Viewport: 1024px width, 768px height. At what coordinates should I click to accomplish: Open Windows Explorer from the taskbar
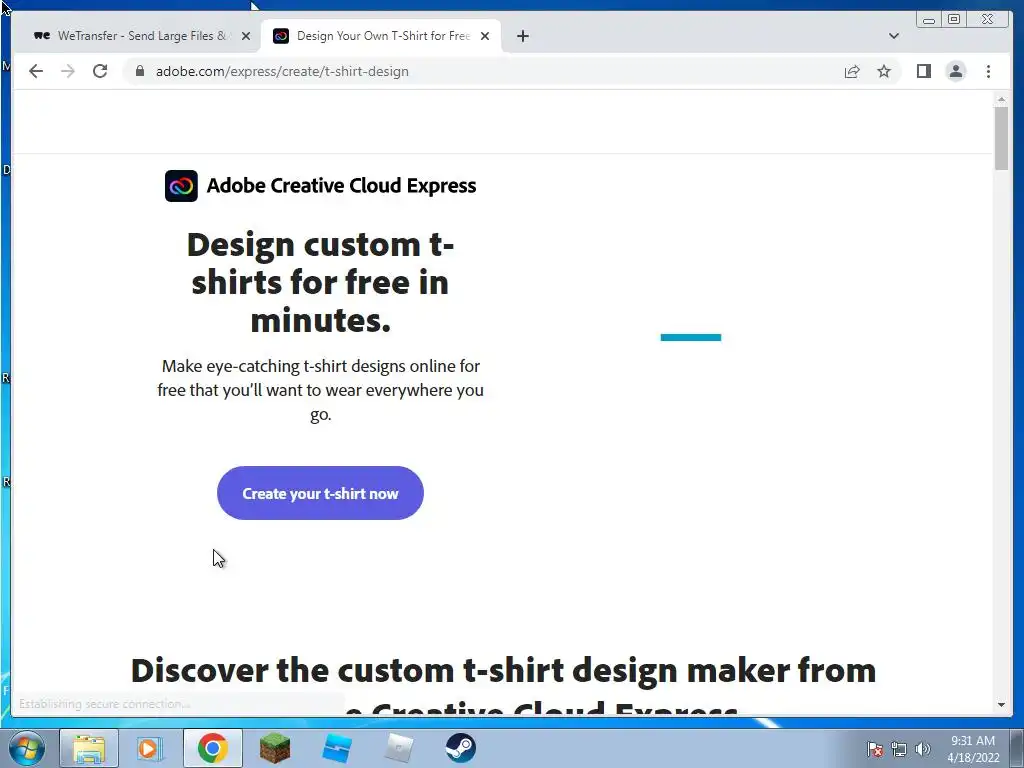(89, 748)
